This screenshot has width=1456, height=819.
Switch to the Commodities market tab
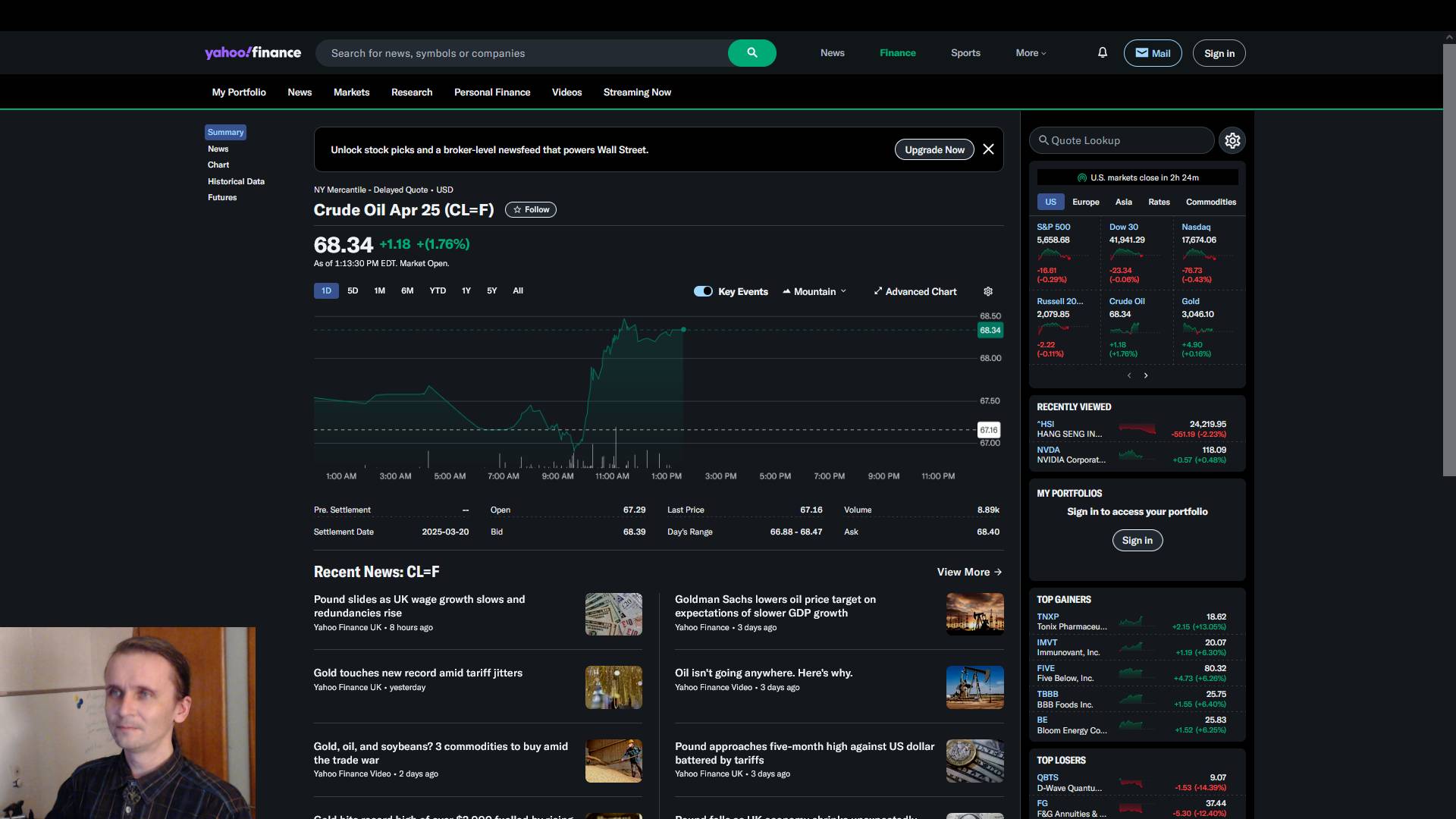pyautogui.click(x=1210, y=202)
